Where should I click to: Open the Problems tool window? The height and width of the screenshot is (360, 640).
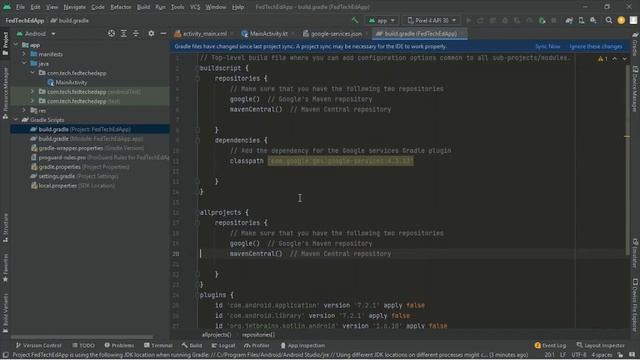point(119,345)
